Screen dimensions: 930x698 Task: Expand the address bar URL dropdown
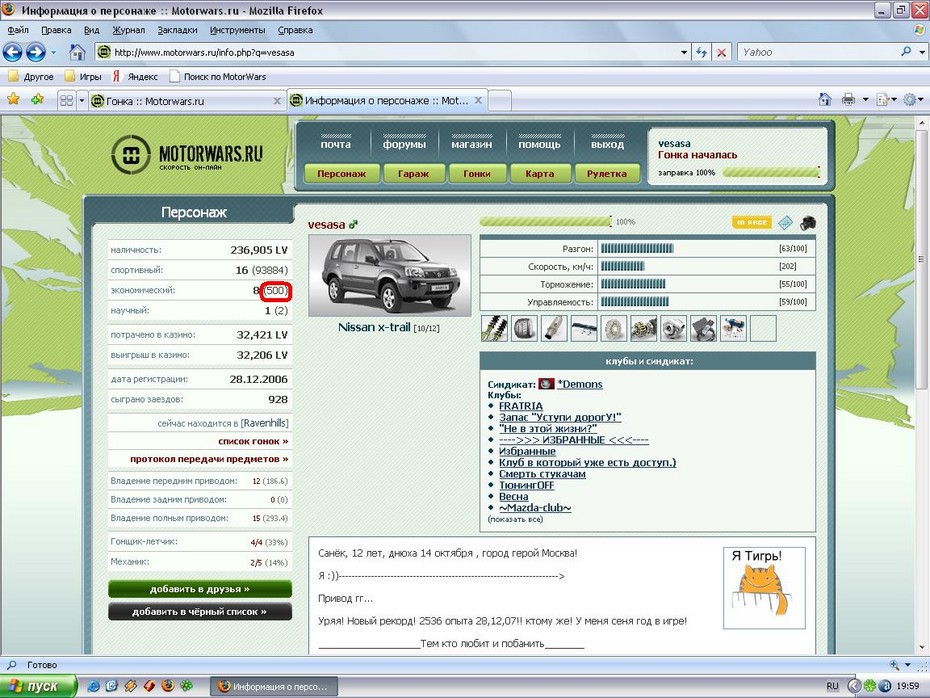[x=684, y=52]
